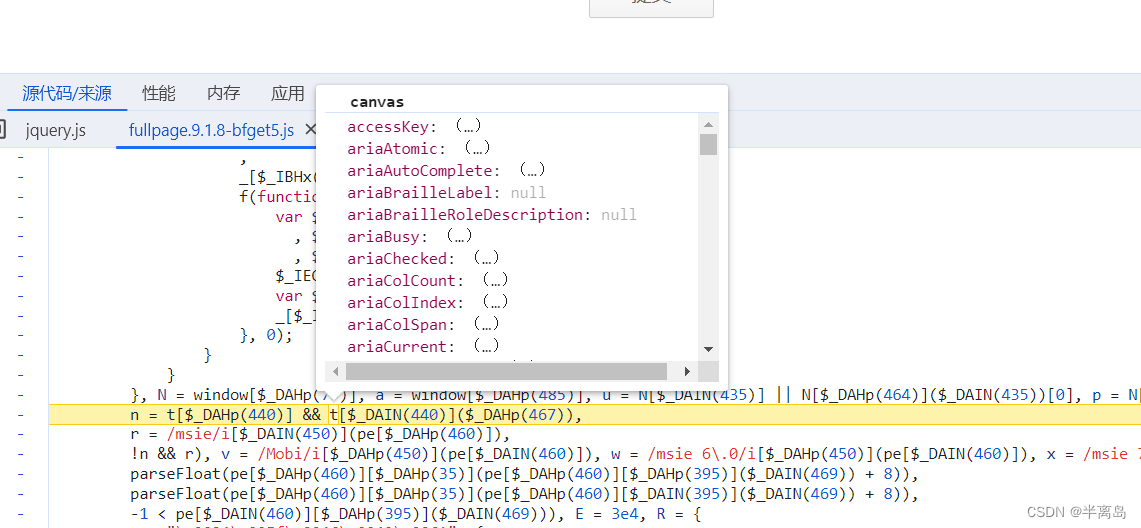Select the jquery.js file tab
The height and width of the screenshot is (528, 1141).
point(55,130)
